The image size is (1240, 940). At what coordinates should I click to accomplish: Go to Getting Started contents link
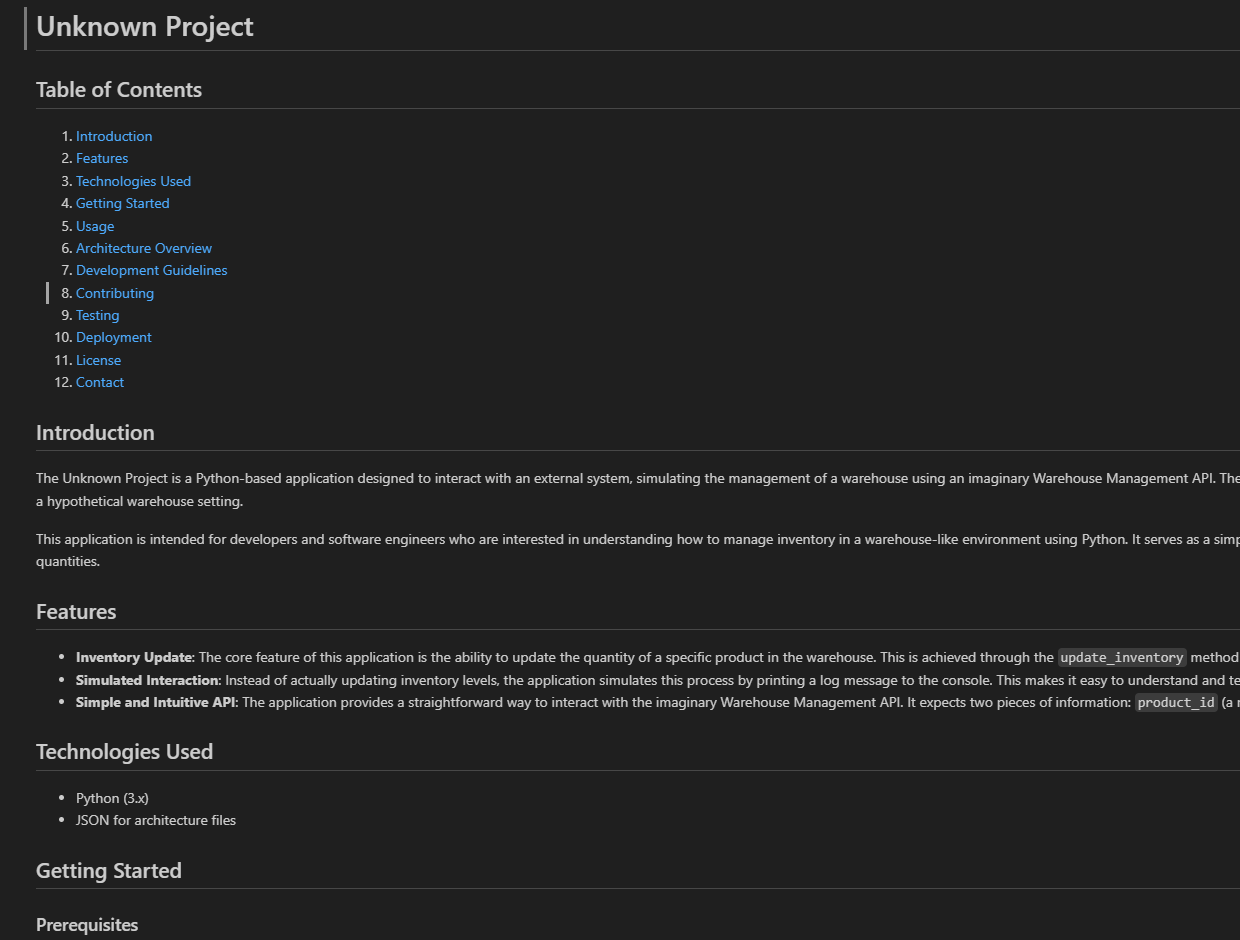click(123, 203)
